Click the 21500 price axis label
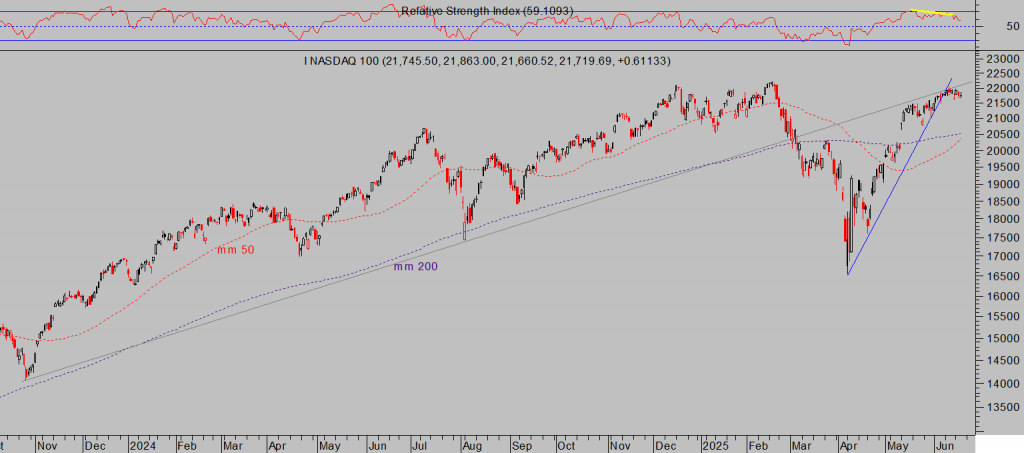 point(1002,103)
